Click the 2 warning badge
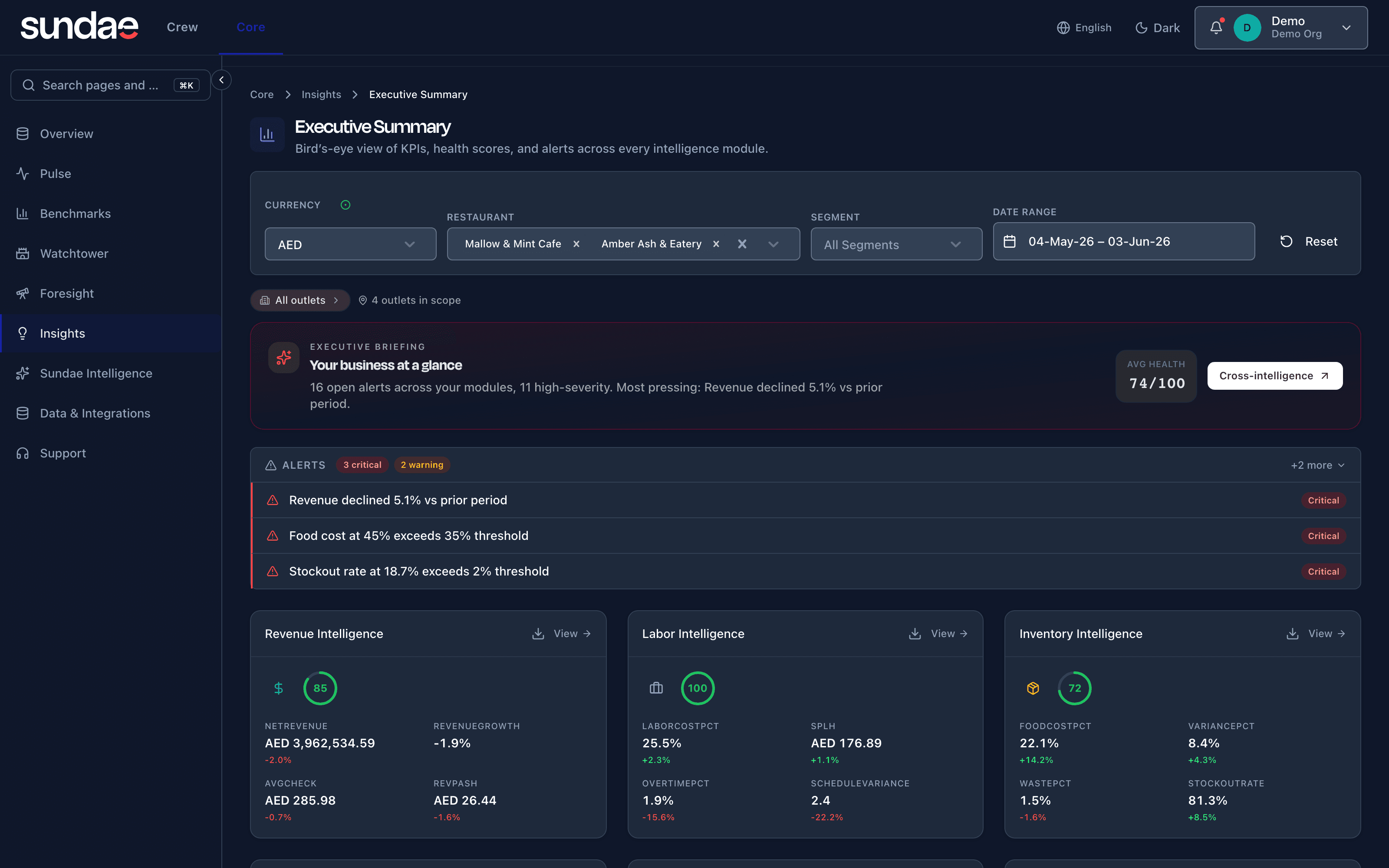 (422, 464)
